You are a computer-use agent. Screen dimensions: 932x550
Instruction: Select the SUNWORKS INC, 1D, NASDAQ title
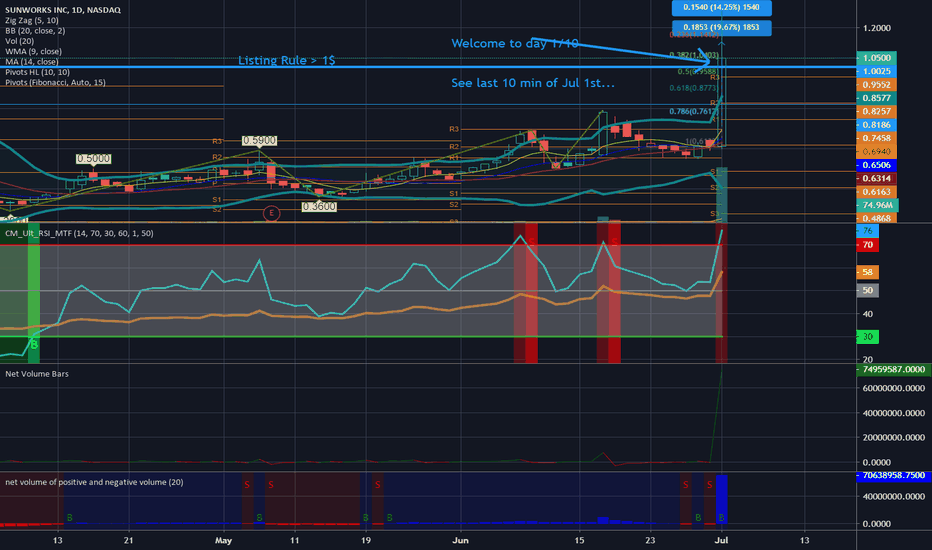63,10
